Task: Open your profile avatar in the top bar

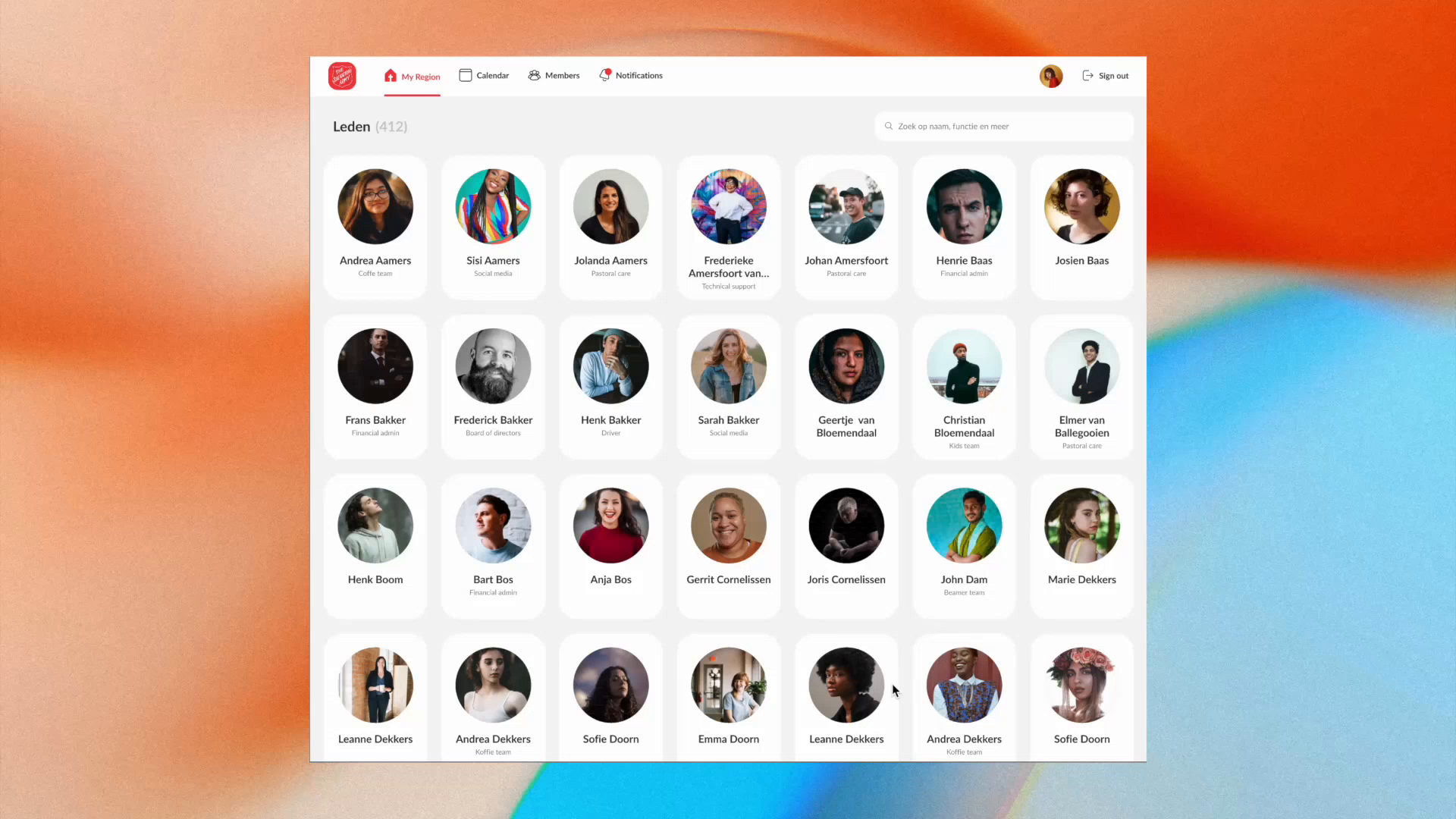Action: (x=1050, y=75)
